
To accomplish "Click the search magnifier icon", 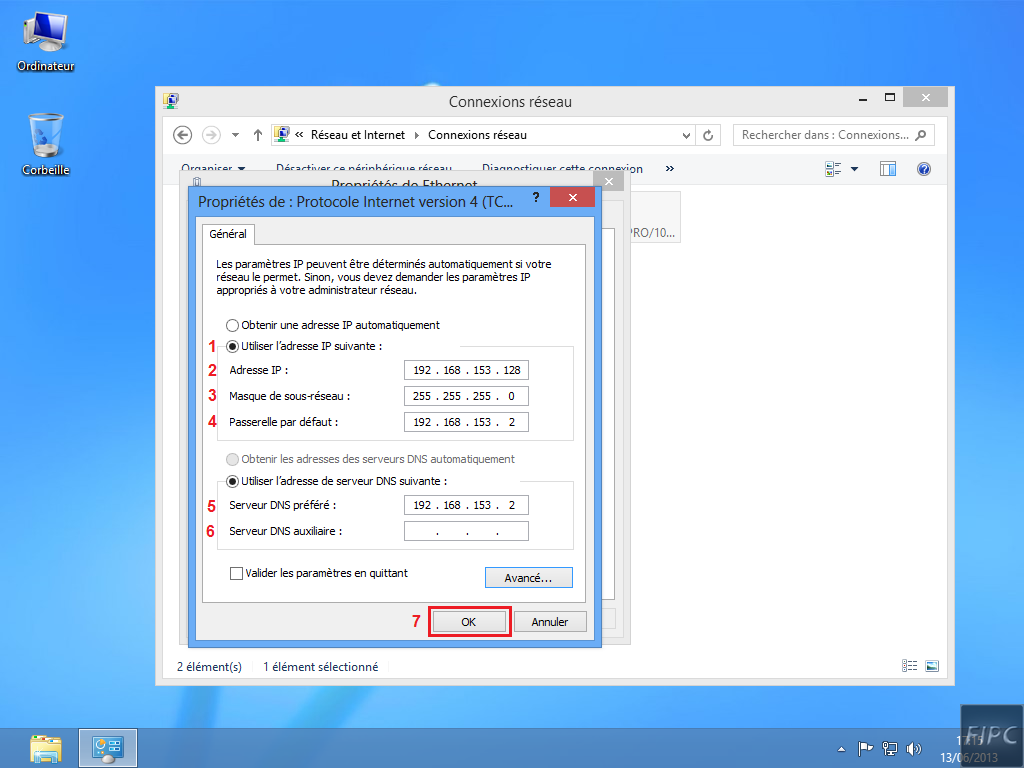I will point(921,135).
